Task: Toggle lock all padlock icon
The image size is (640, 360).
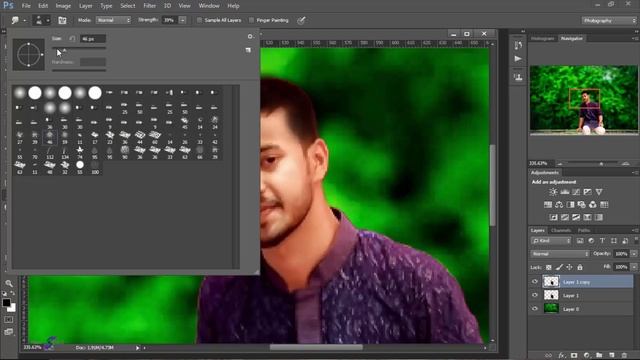Action: [x=580, y=267]
